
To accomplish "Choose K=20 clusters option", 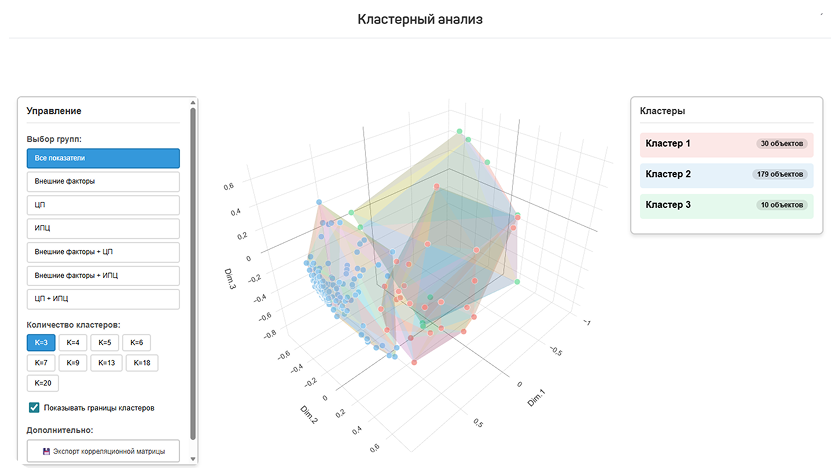I will tap(43, 383).
